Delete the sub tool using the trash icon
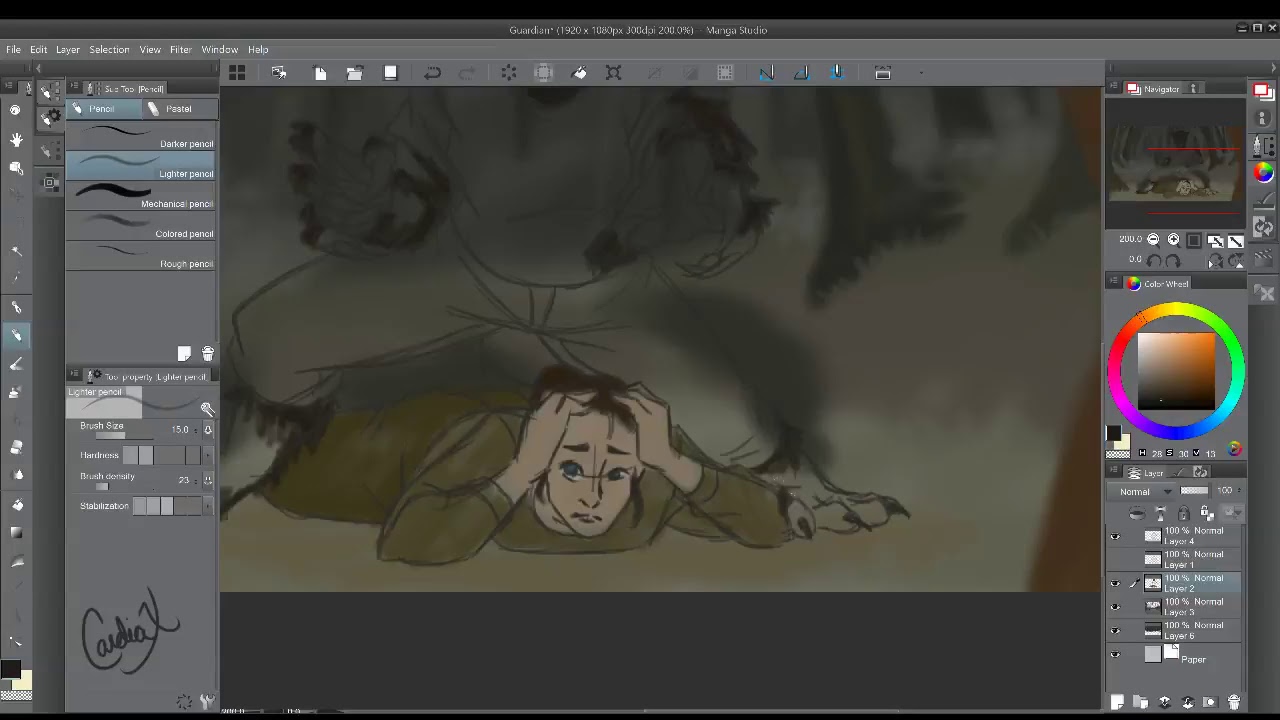 (208, 354)
